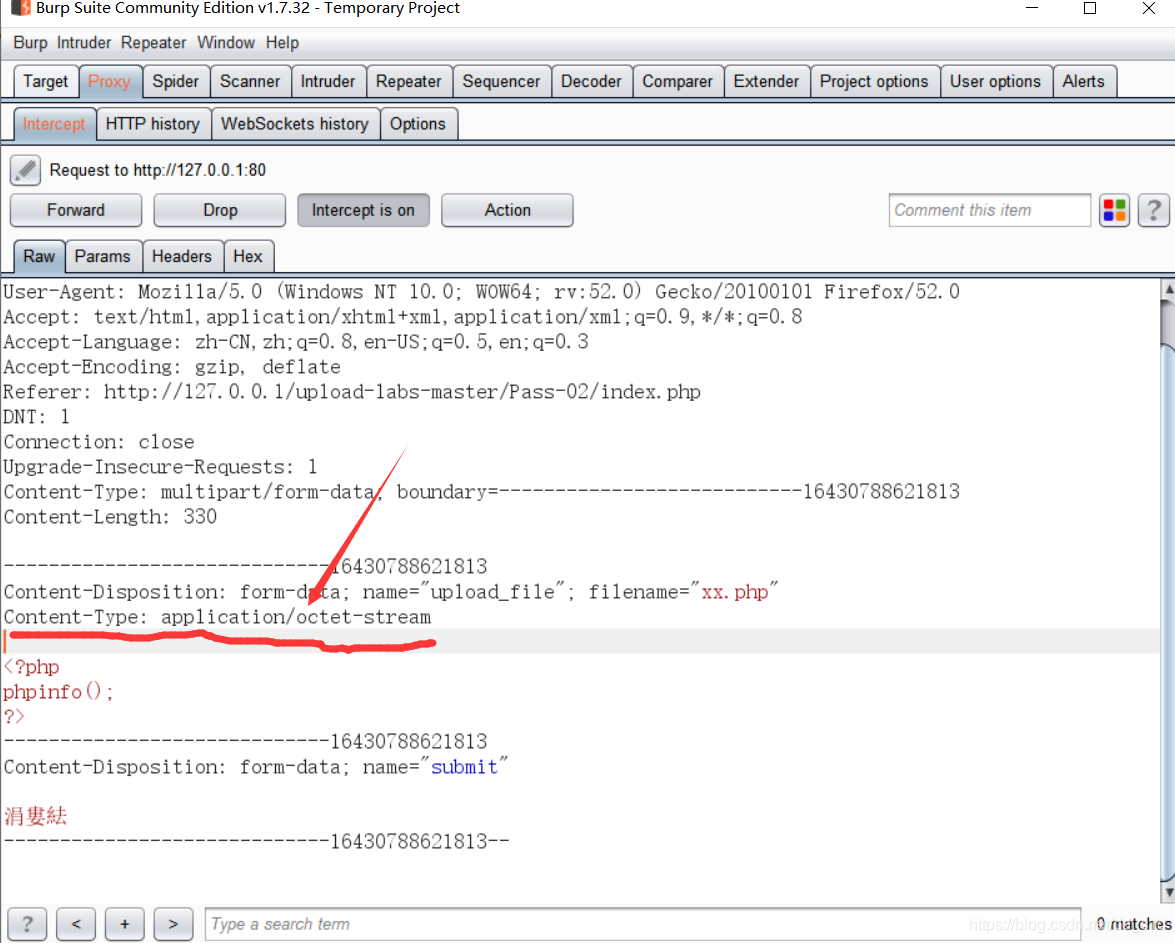This screenshot has height=943, width=1175.
Task: Click the help question mark near comment field
Action: [1153, 211]
